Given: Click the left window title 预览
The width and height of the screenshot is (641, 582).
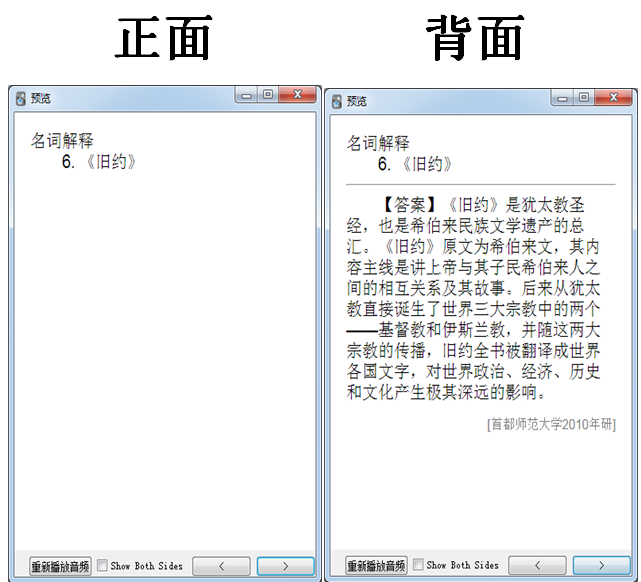Looking at the screenshot, I should tap(41, 98).
